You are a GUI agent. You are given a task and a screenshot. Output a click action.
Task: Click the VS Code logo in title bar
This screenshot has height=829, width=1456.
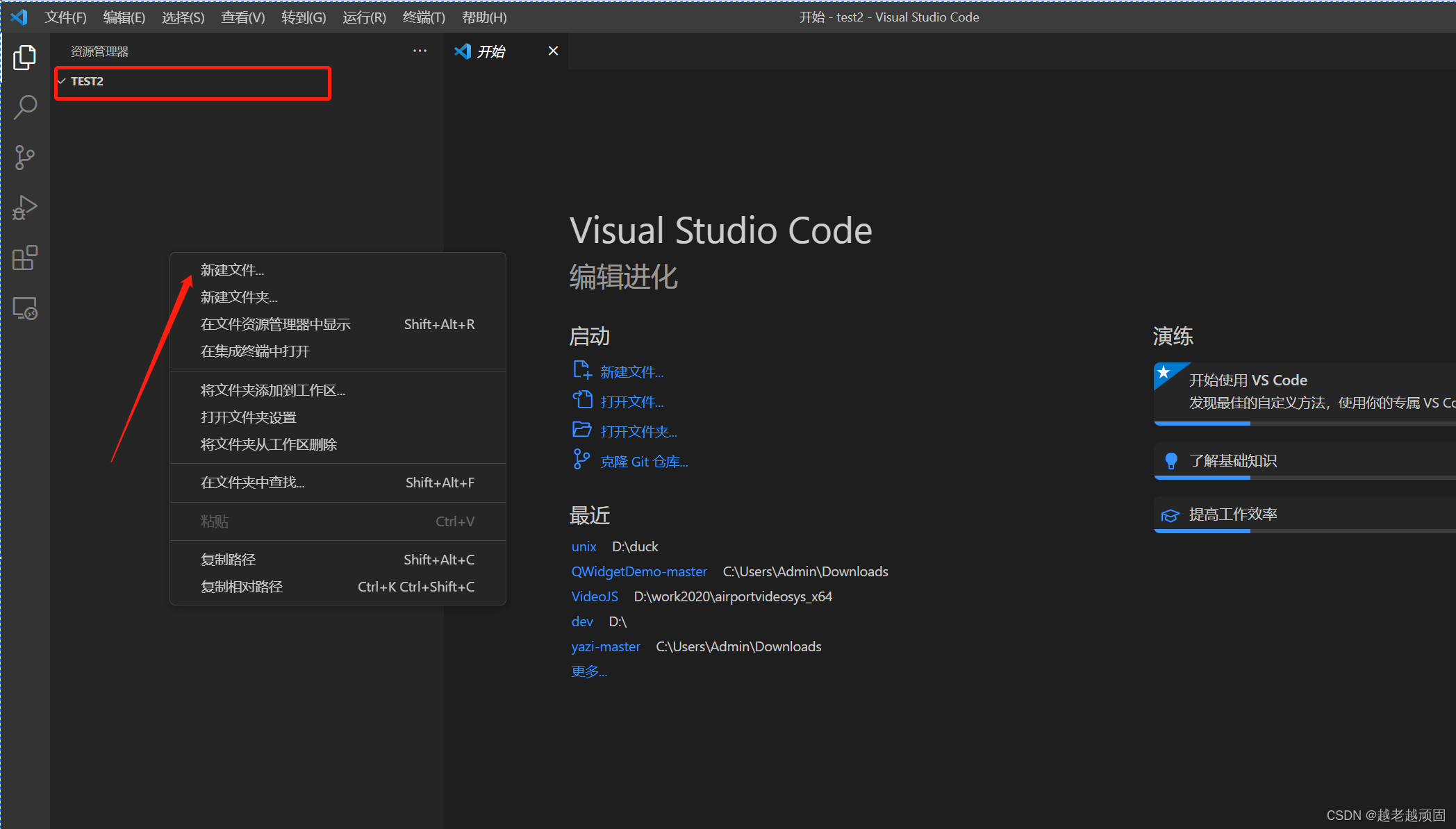19,17
